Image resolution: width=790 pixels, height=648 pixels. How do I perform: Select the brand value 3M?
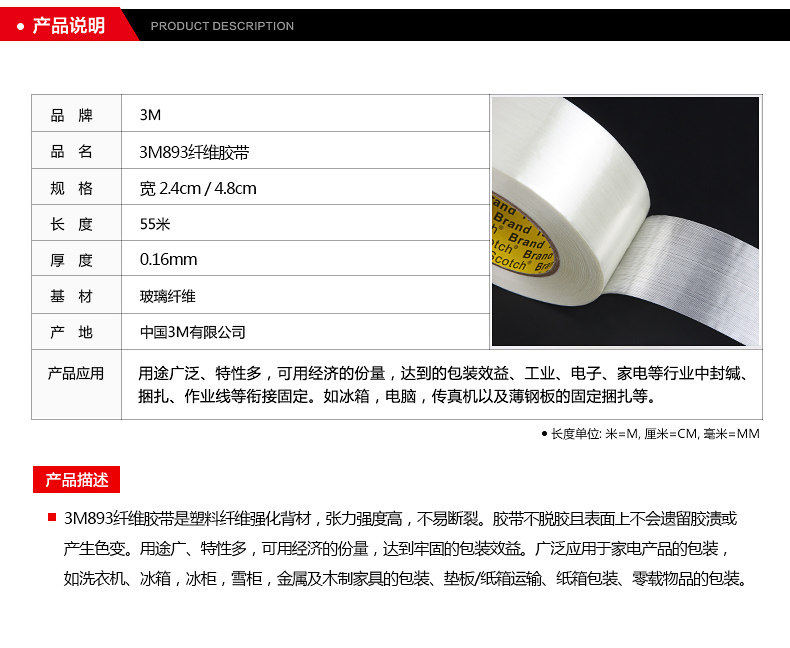coord(151,115)
